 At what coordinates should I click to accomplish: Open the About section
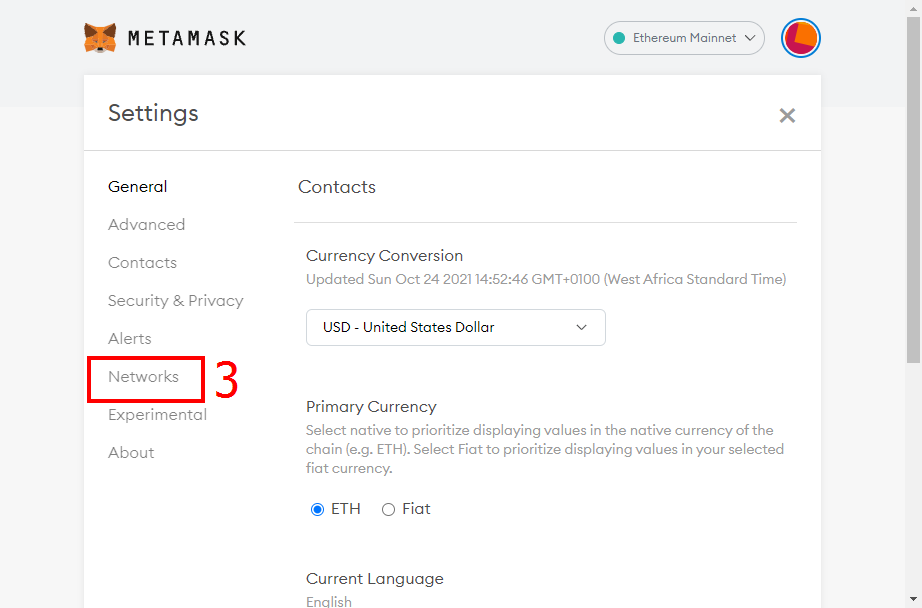click(x=131, y=453)
